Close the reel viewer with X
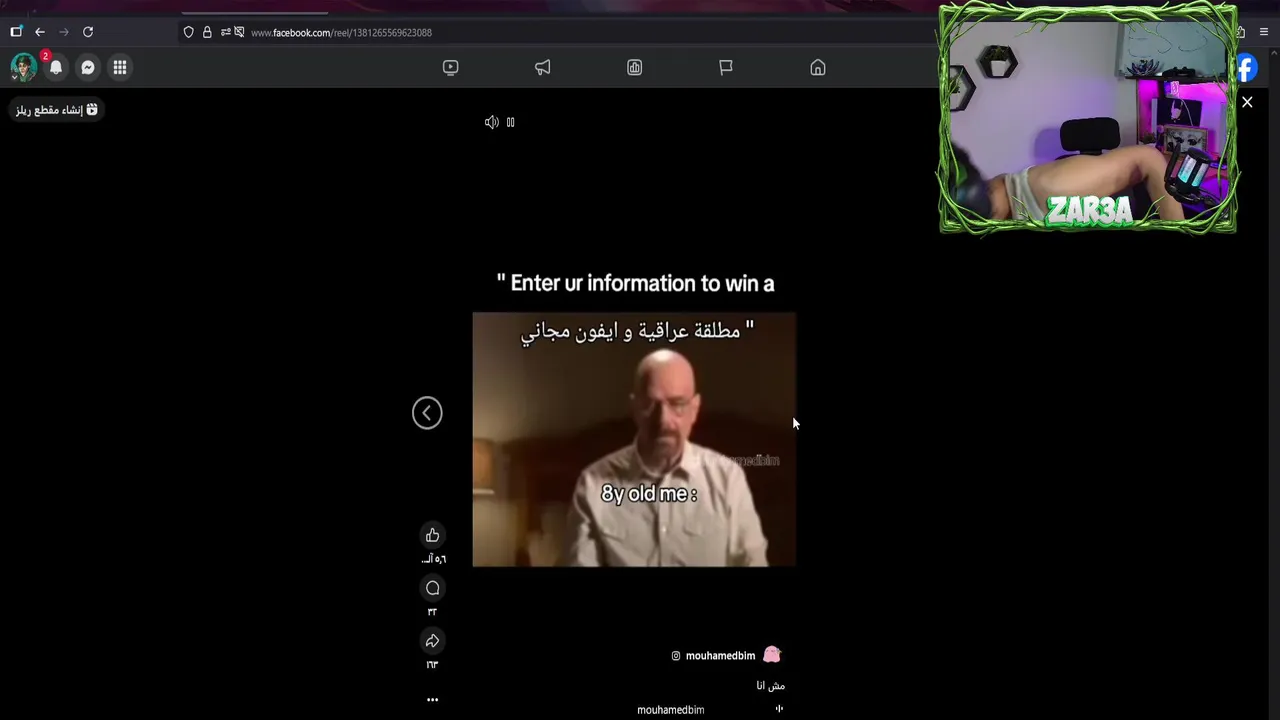 [1247, 102]
